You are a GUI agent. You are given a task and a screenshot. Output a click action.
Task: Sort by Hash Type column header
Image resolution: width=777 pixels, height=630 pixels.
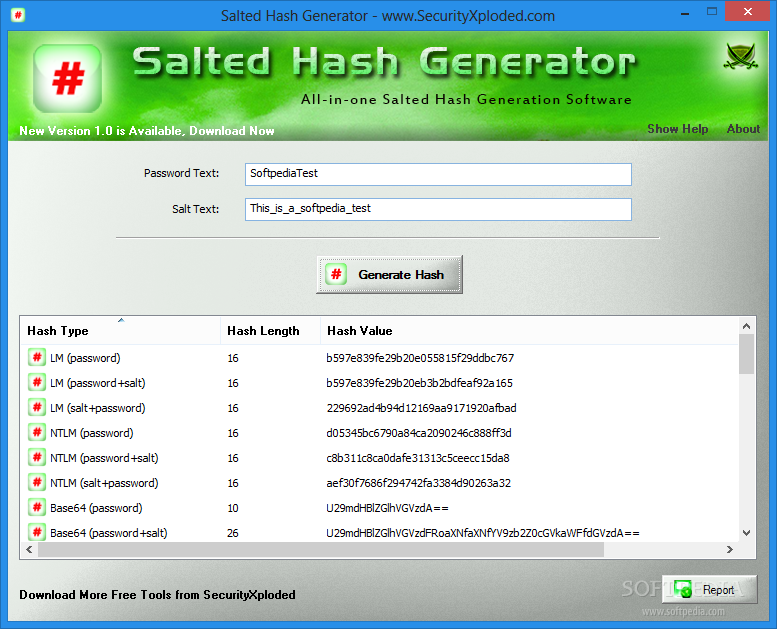tap(120, 331)
